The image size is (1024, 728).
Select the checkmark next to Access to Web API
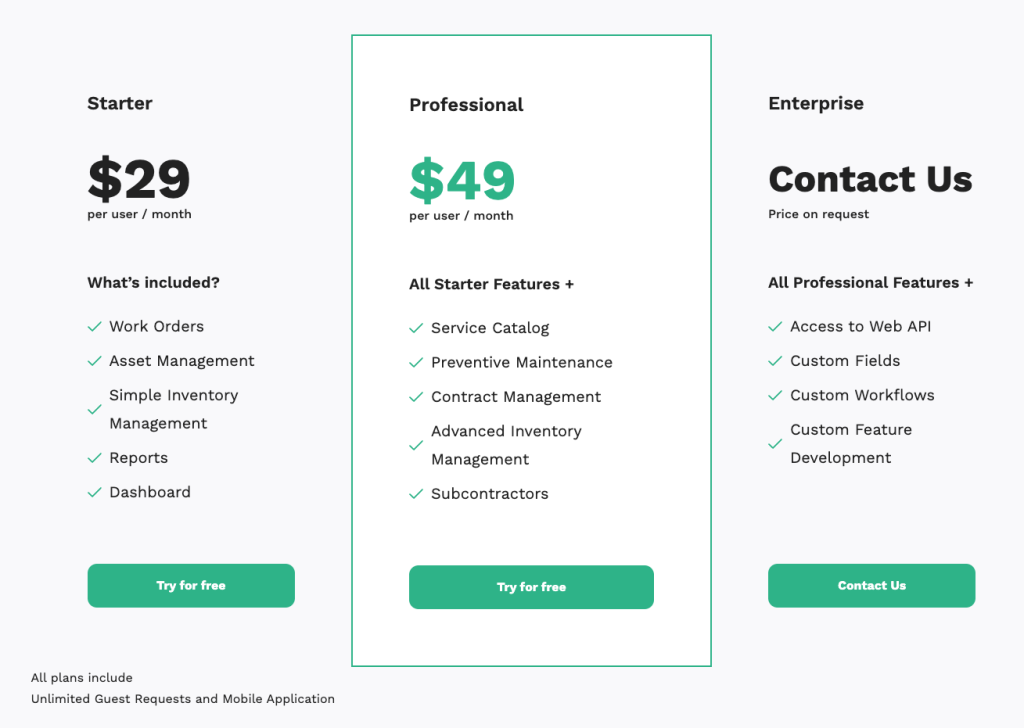775,327
